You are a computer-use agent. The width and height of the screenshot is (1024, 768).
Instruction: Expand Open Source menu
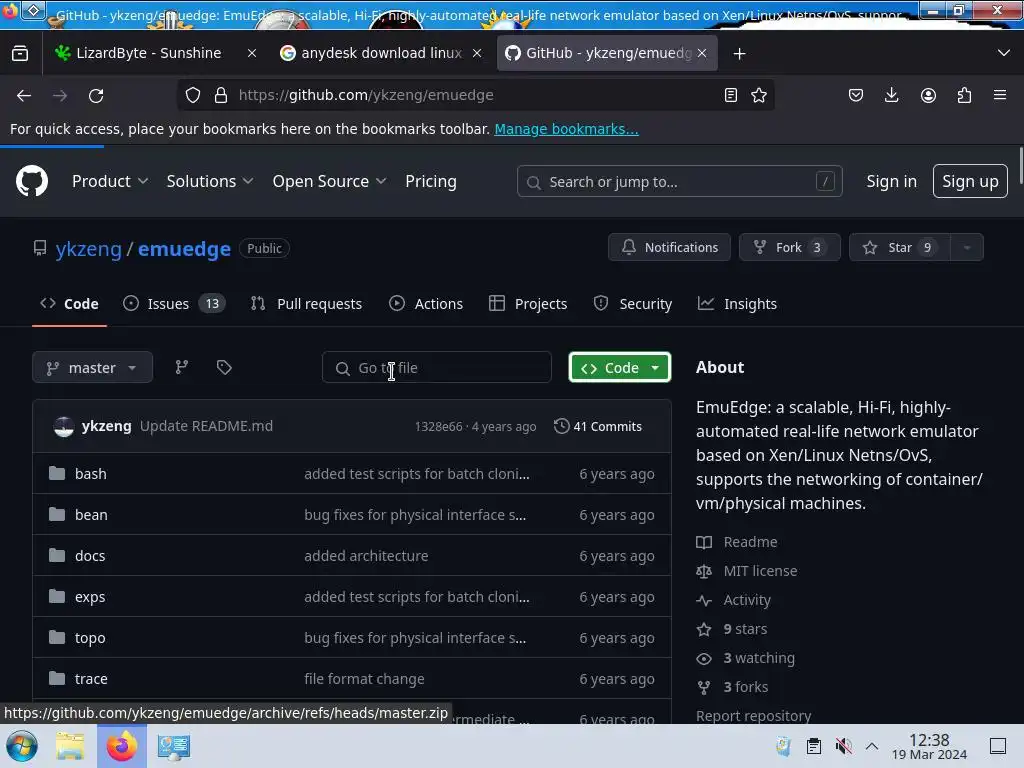[x=329, y=182]
